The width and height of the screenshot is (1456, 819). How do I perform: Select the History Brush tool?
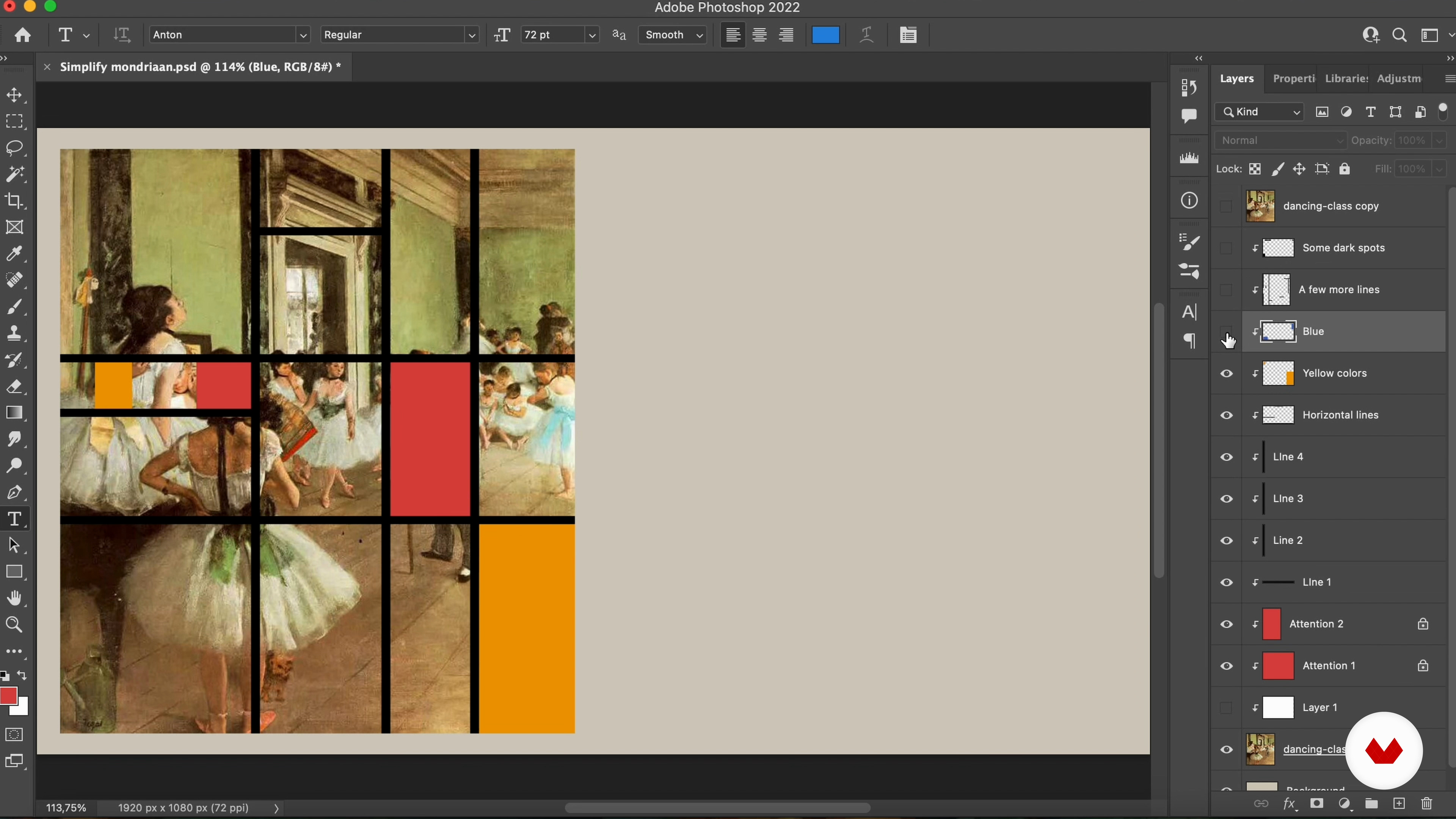point(15,360)
